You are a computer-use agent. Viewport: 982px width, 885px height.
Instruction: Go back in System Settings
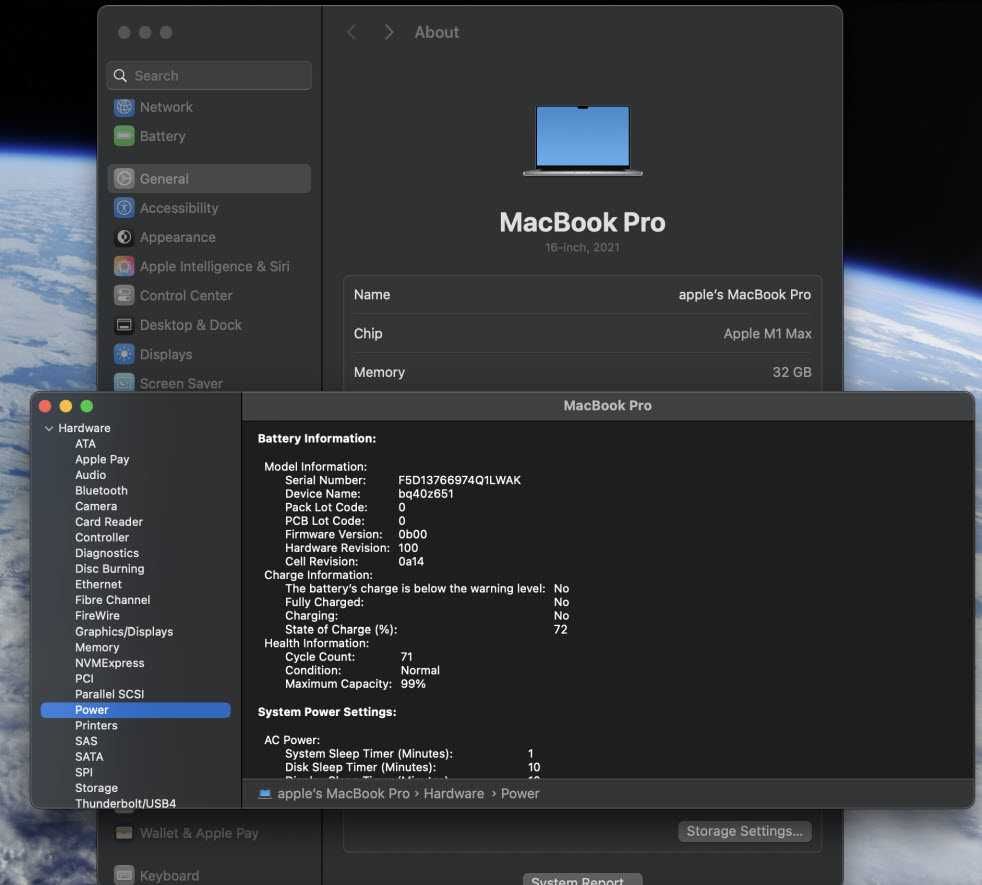352,32
